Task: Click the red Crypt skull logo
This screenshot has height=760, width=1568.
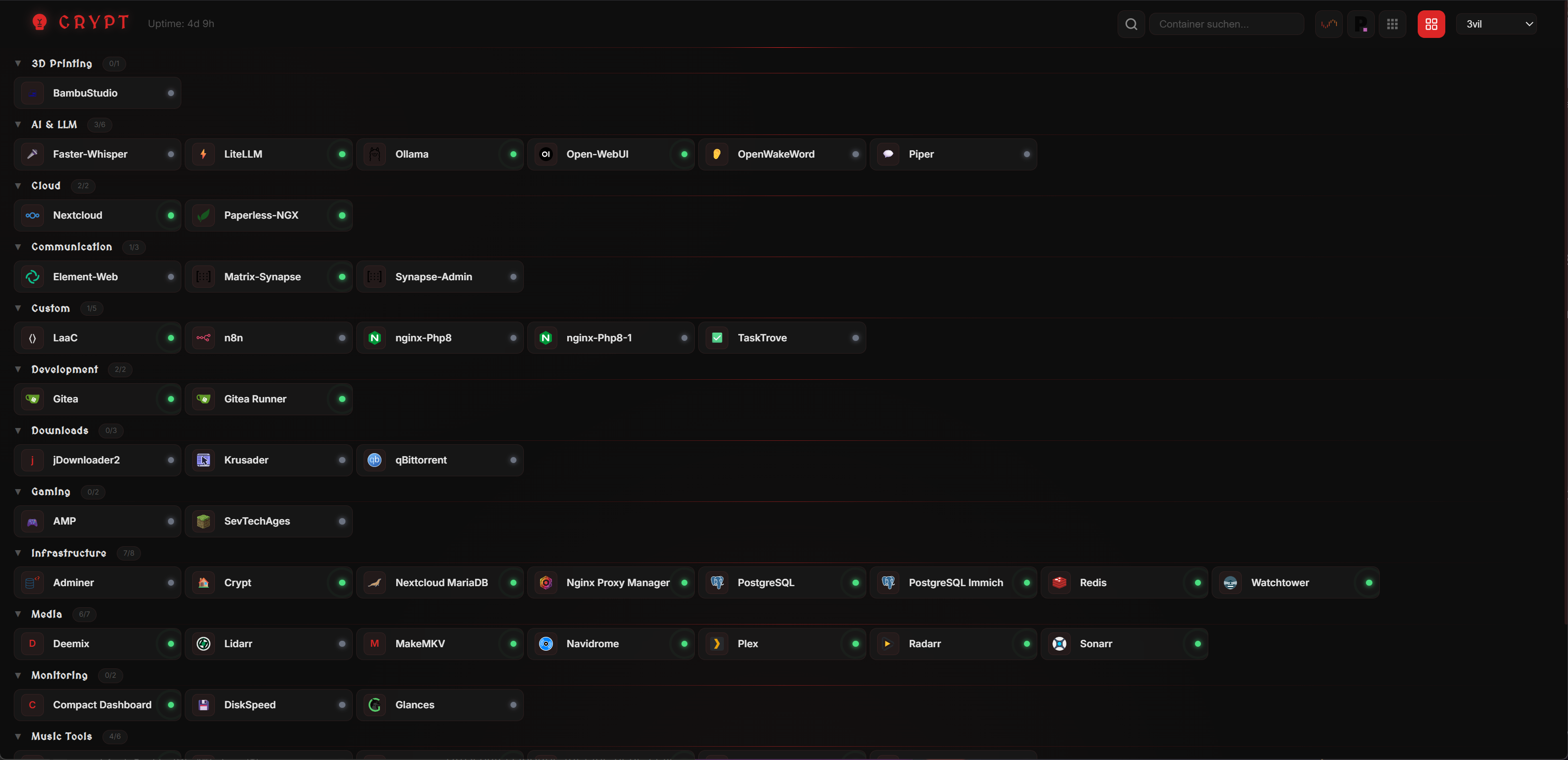Action: pos(39,23)
